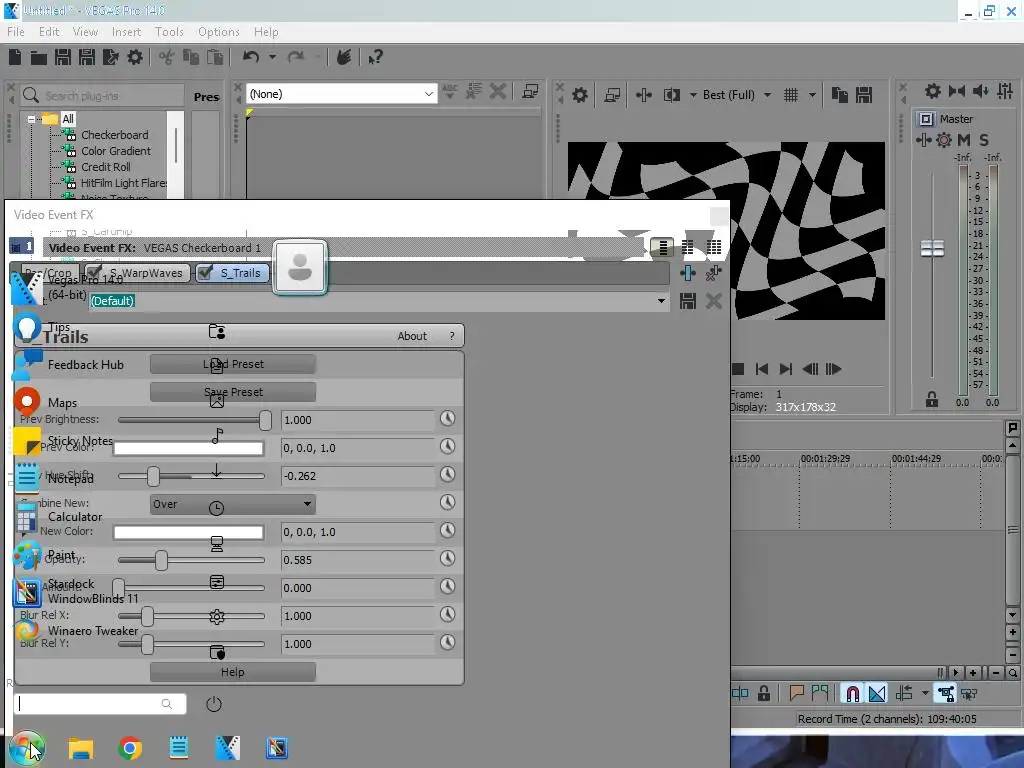
Task: Click the Master volume fader handle
Action: [x=932, y=248]
